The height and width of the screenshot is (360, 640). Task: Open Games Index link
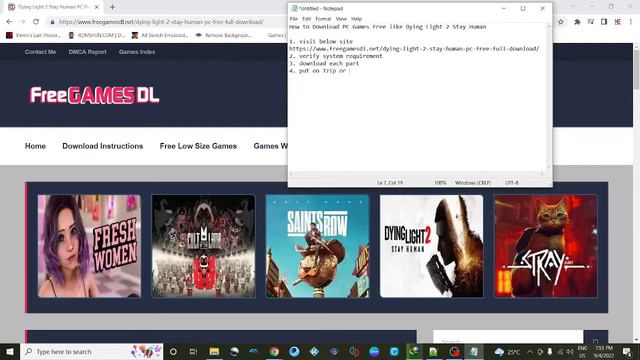[x=137, y=52]
